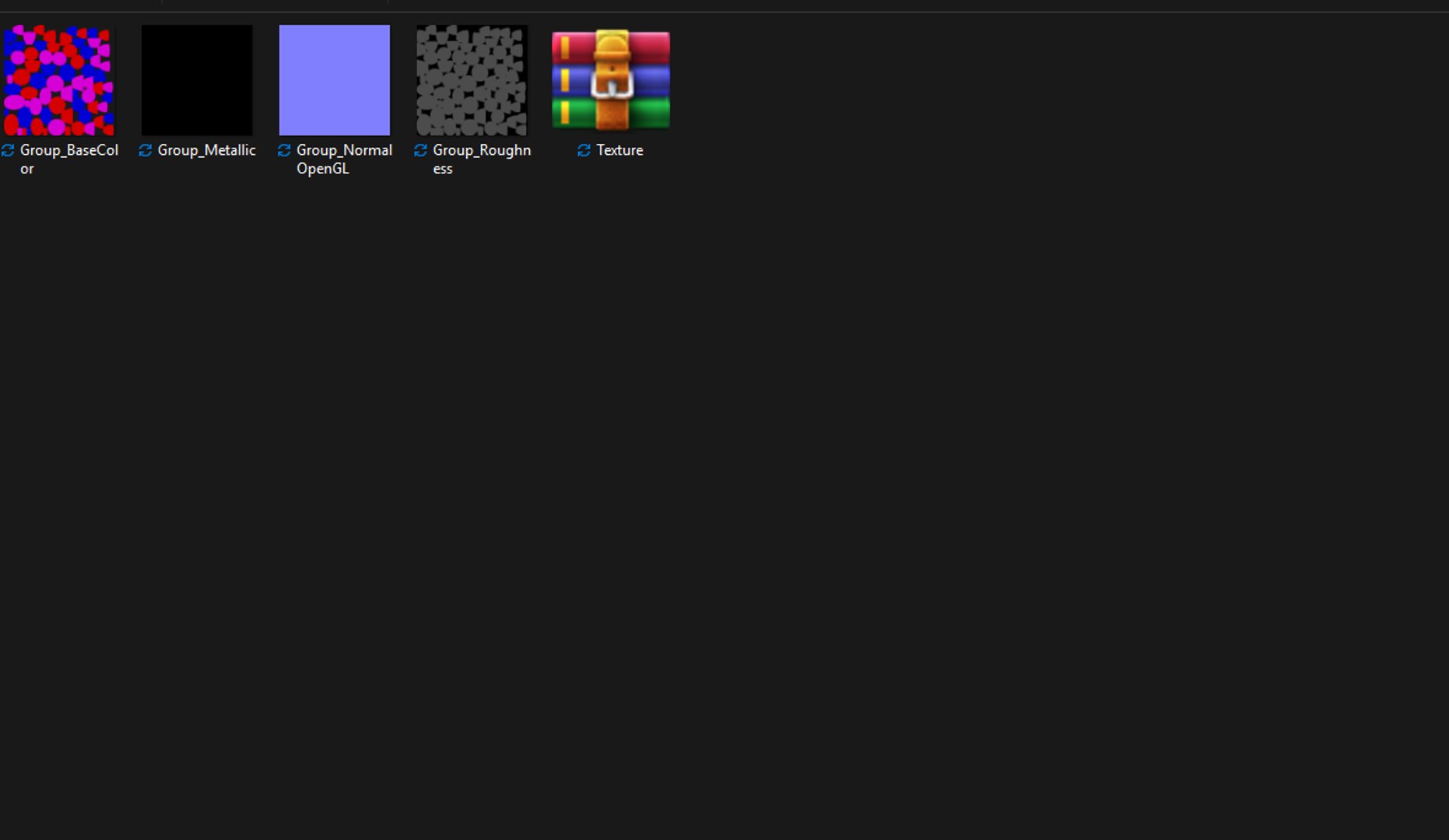
Task: Click the Group_NormalOpenGL file name label
Action: click(344, 159)
